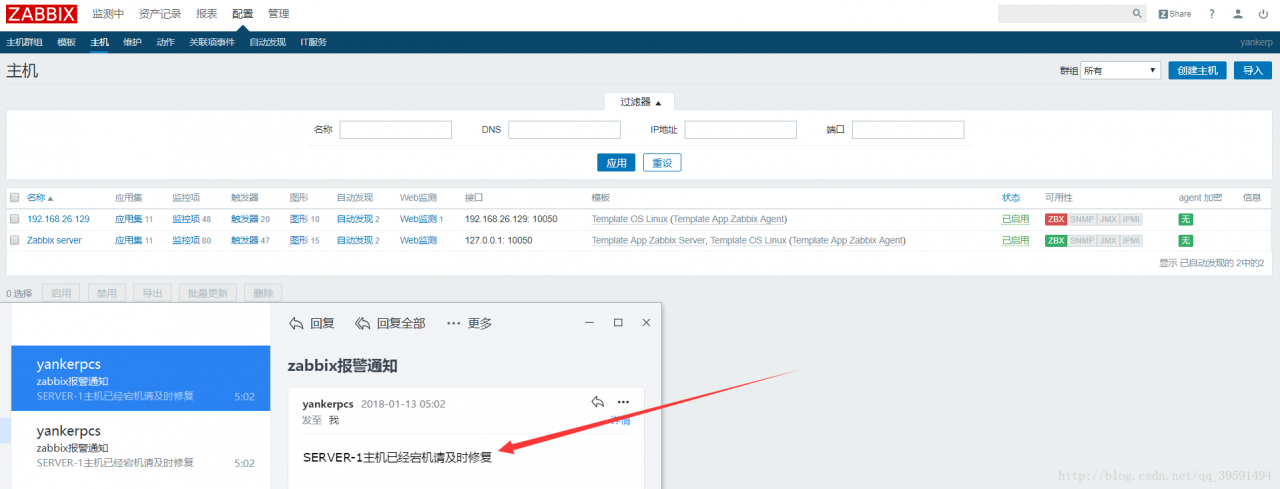1280x489 pixels.
Task: Click the three-dot icon inside the message card
Action: (624, 402)
